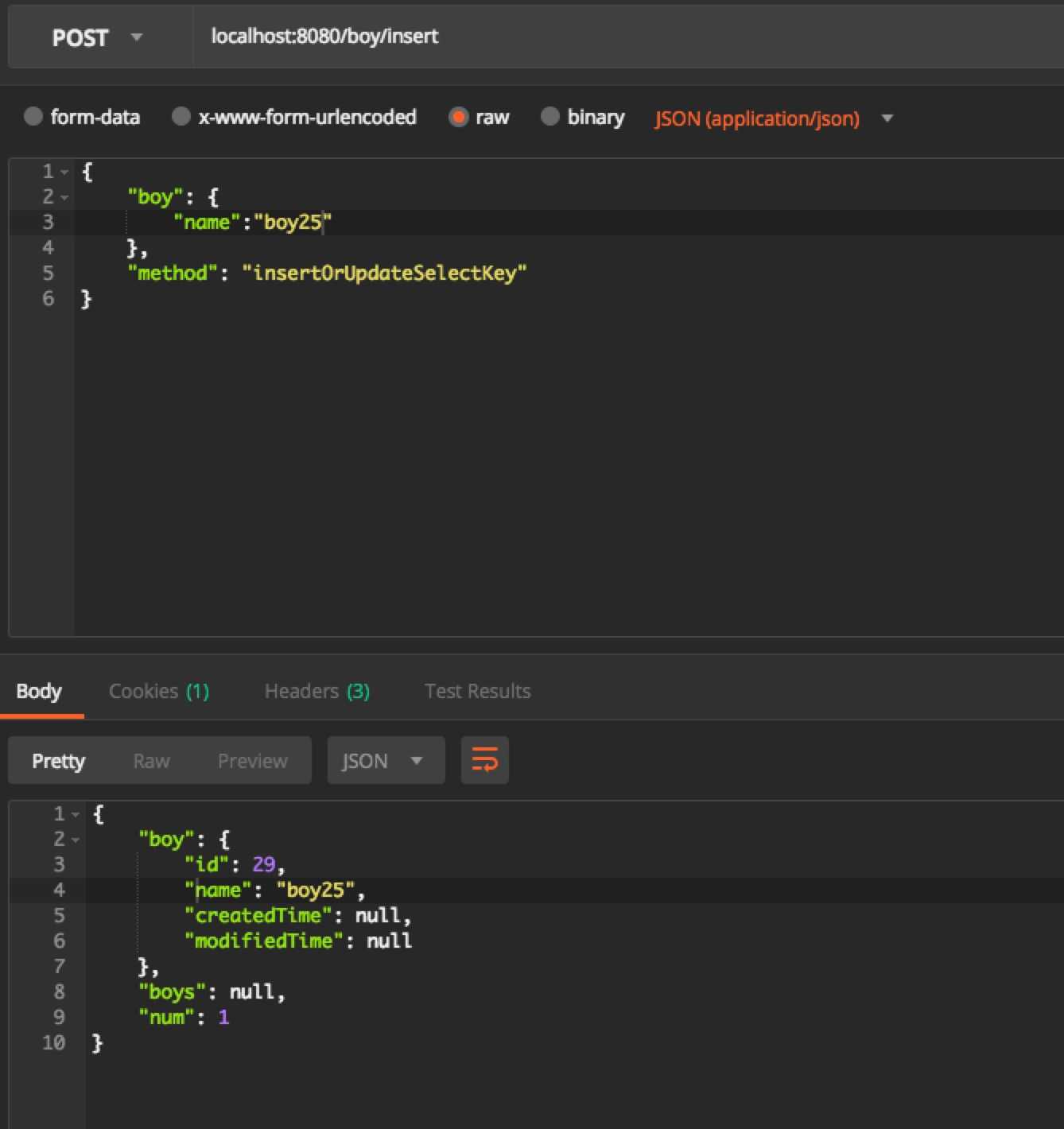Click the "boys": null response line
The width and height of the screenshot is (1064, 1129).
(x=212, y=991)
